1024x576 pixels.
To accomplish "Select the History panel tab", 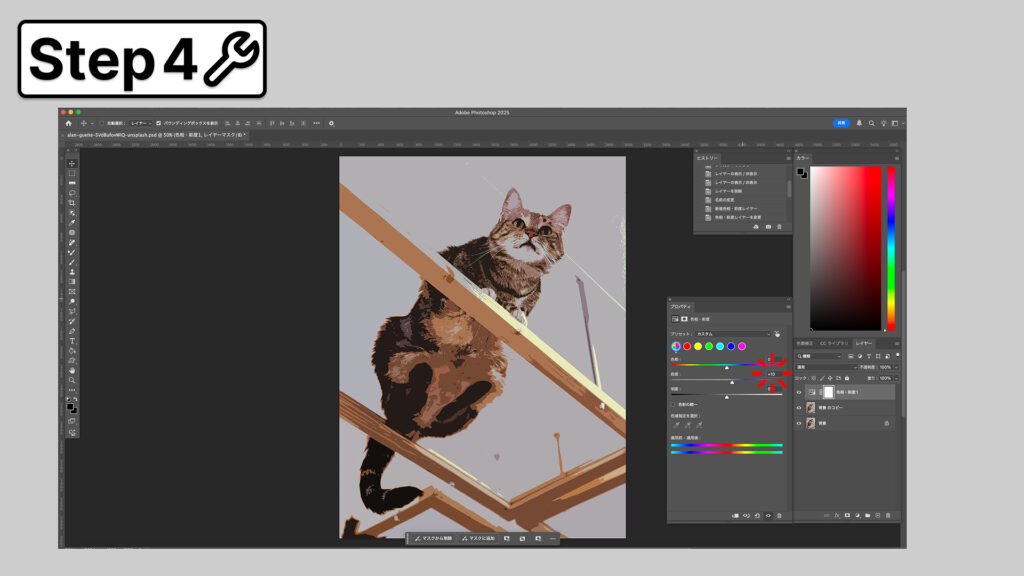I will [707, 158].
